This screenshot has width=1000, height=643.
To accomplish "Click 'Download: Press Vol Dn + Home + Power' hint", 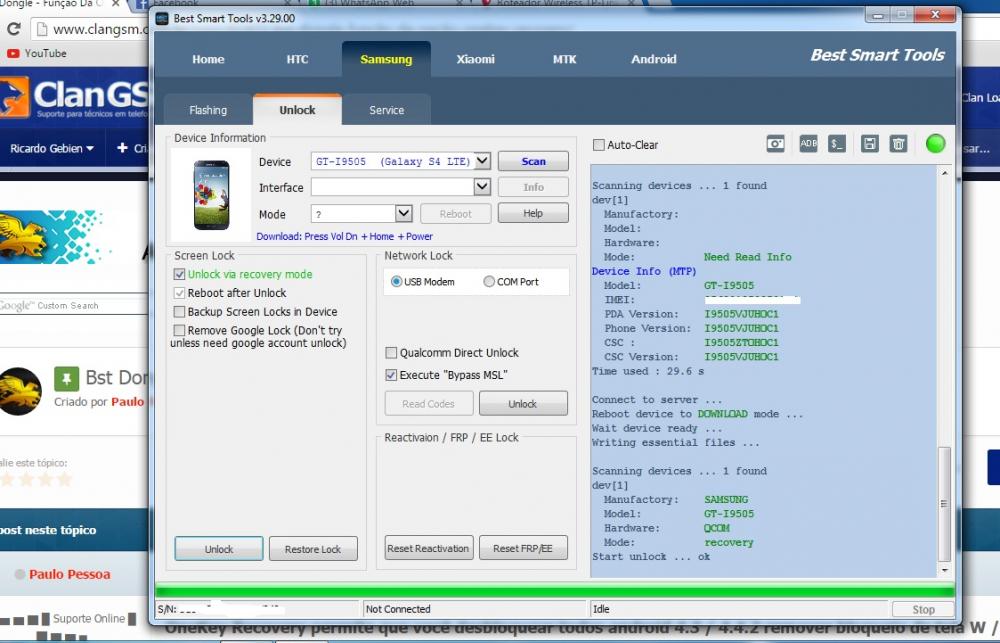I will [344, 237].
